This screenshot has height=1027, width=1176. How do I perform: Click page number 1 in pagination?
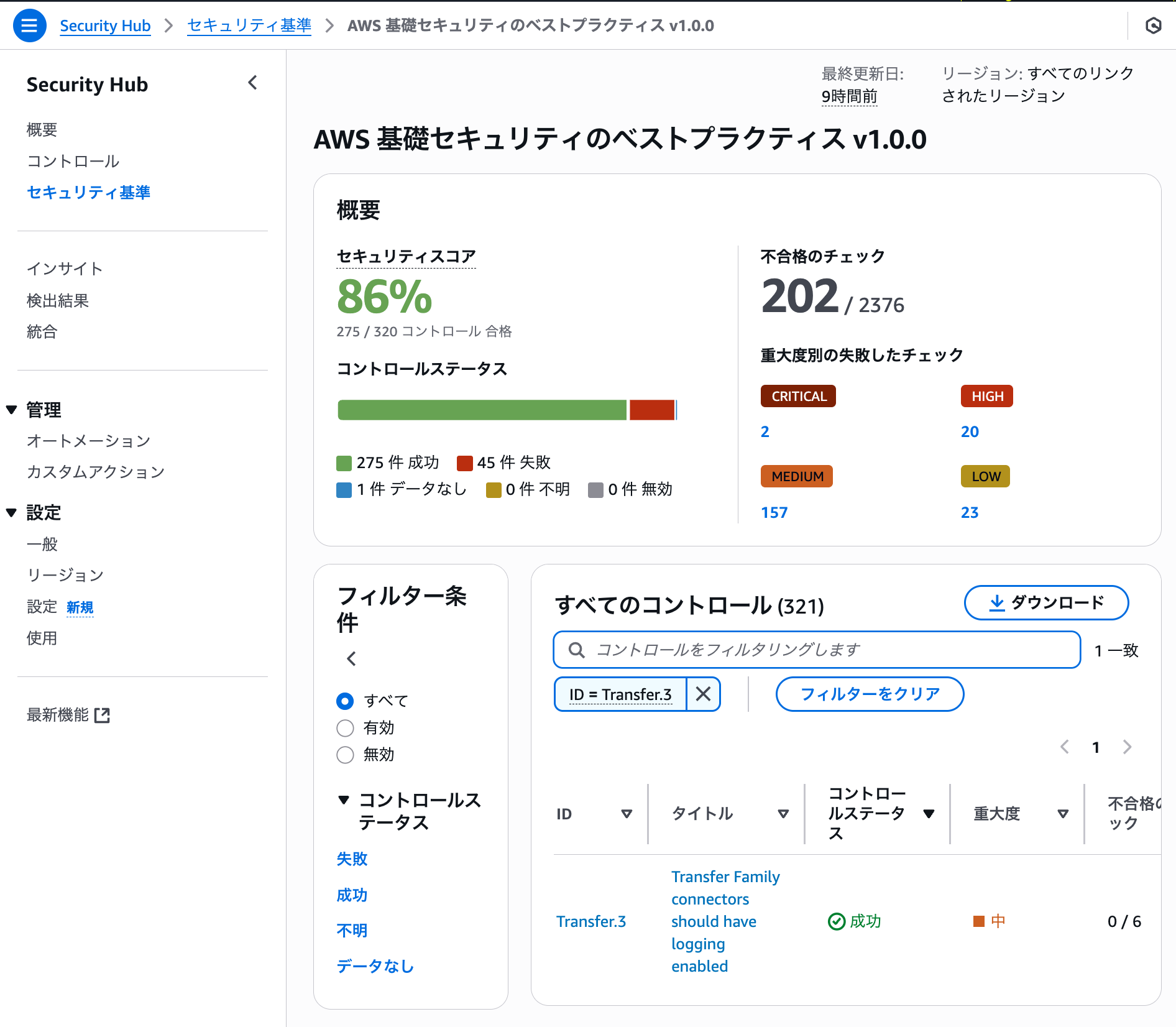1096,747
